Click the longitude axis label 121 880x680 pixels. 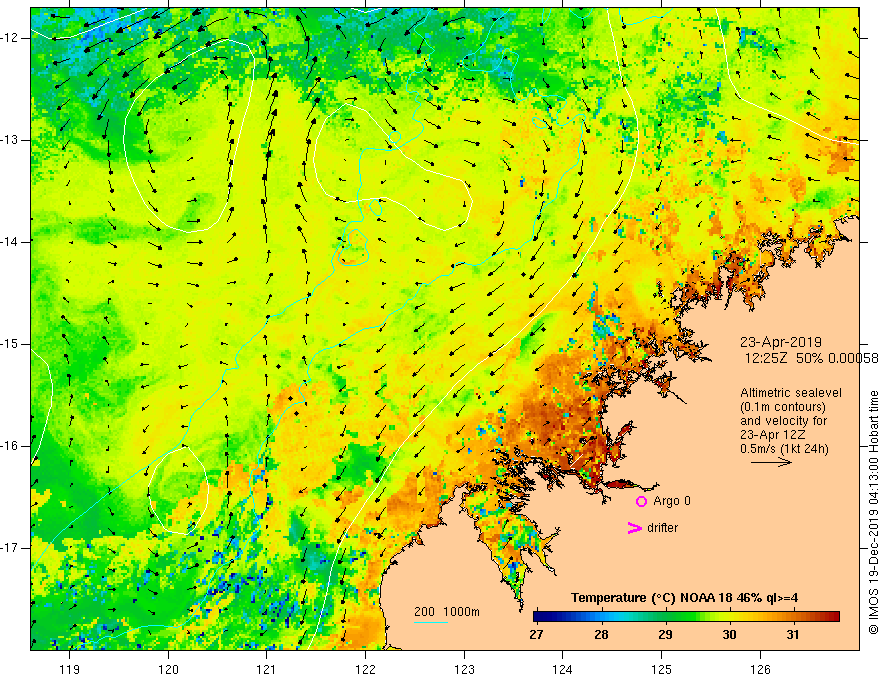(267, 669)
